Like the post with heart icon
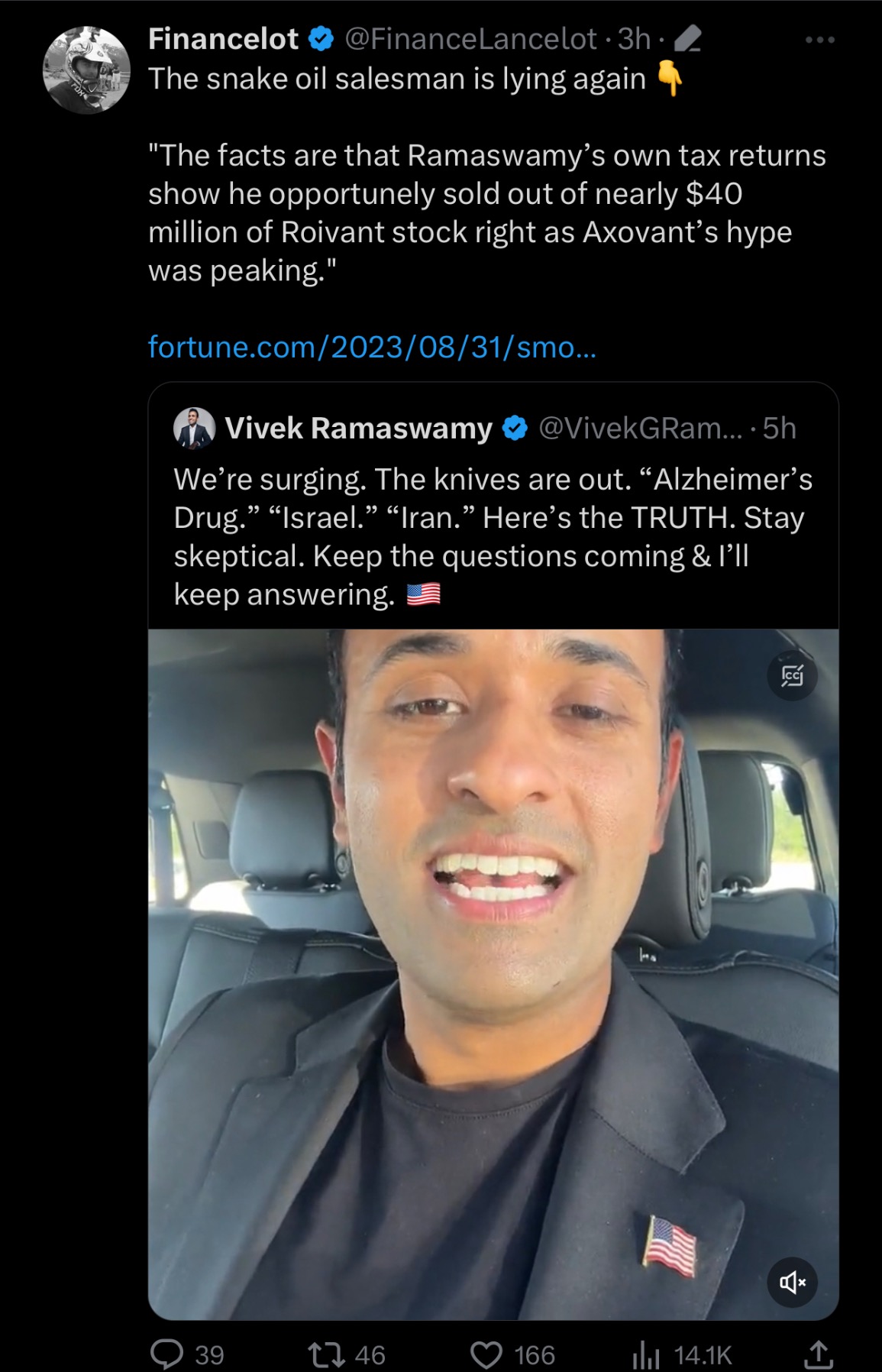 click(486, 1354)
